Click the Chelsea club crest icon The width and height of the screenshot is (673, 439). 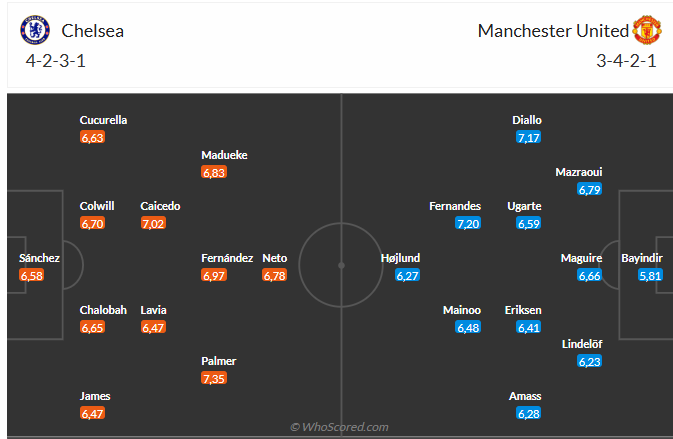35,30
